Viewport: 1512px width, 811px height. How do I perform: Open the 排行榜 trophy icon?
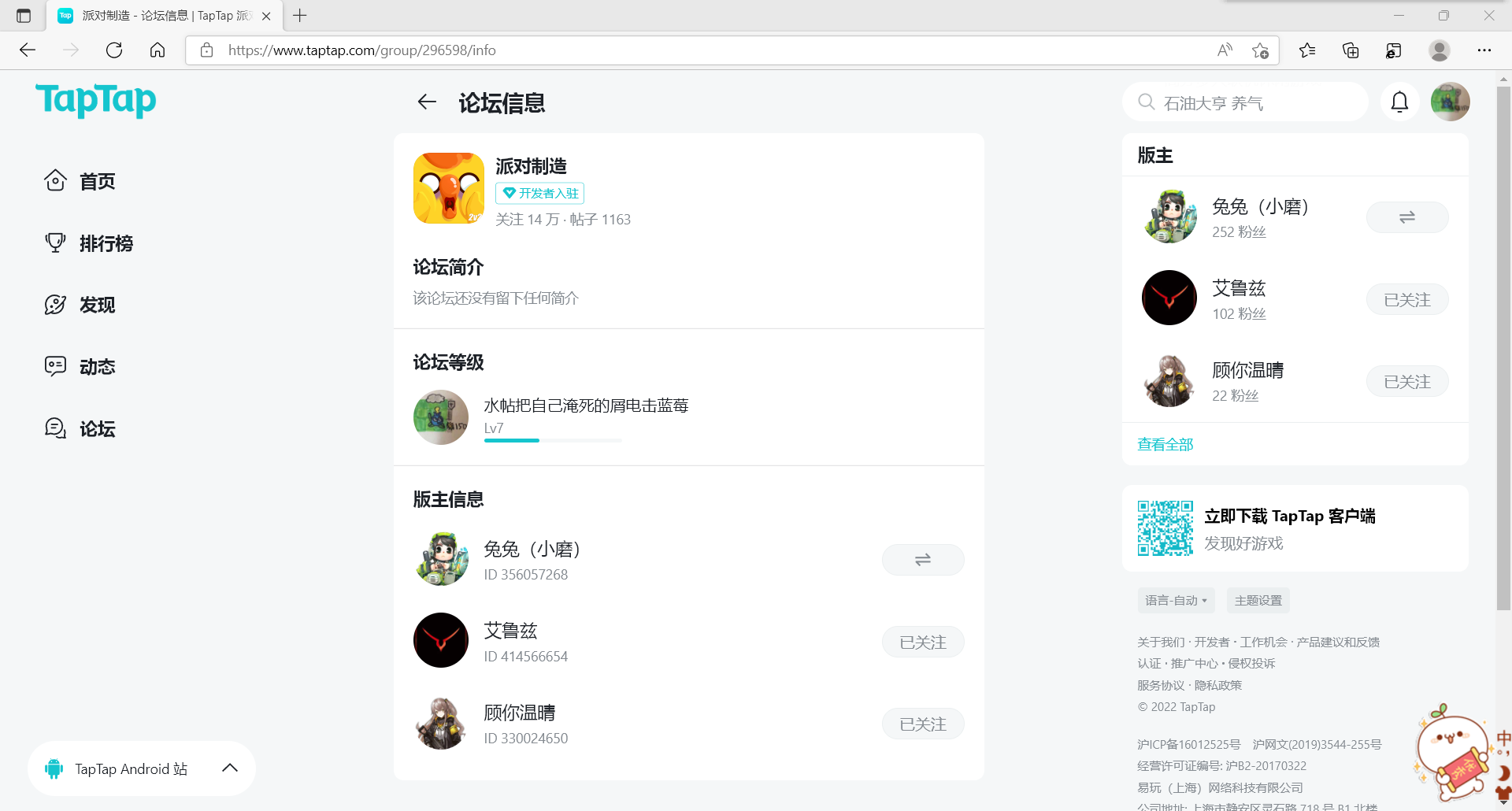[x=55, y=243]
